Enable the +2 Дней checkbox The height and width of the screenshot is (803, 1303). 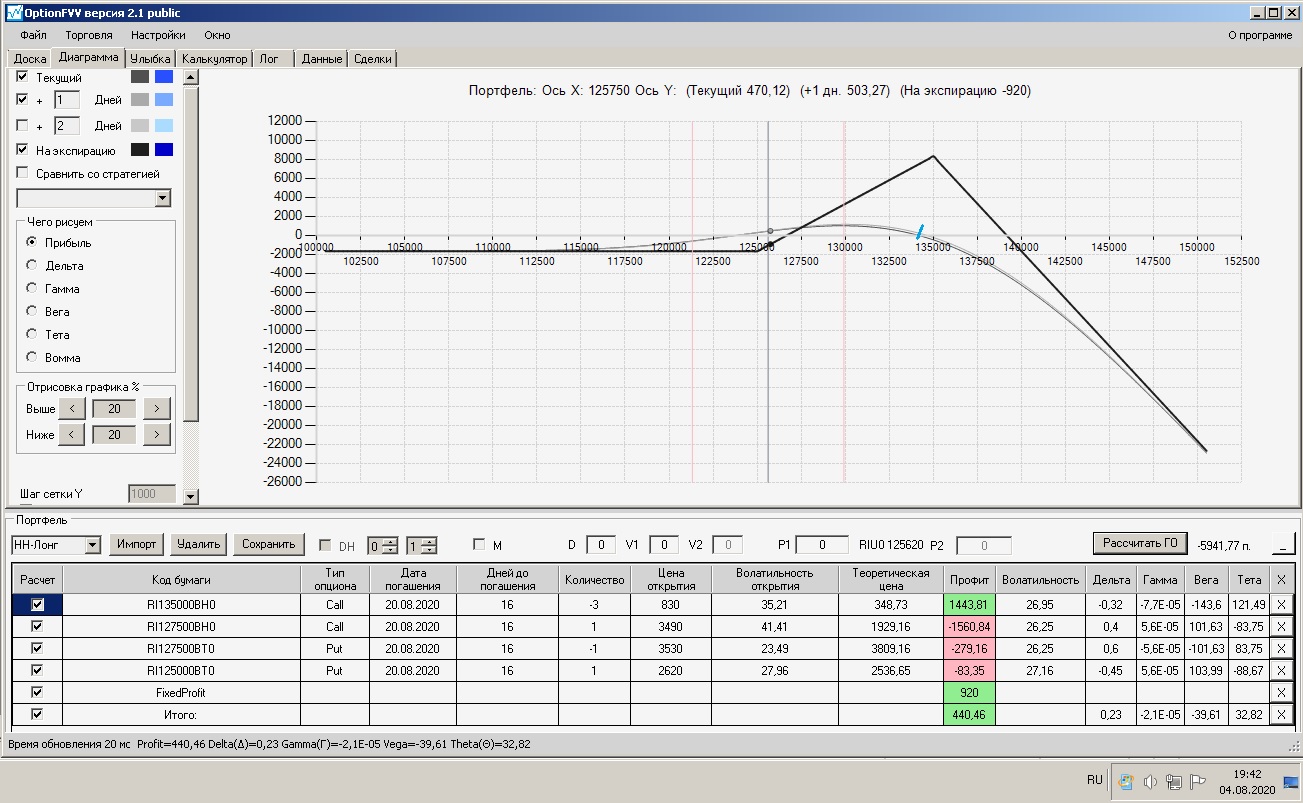[23, 126]
